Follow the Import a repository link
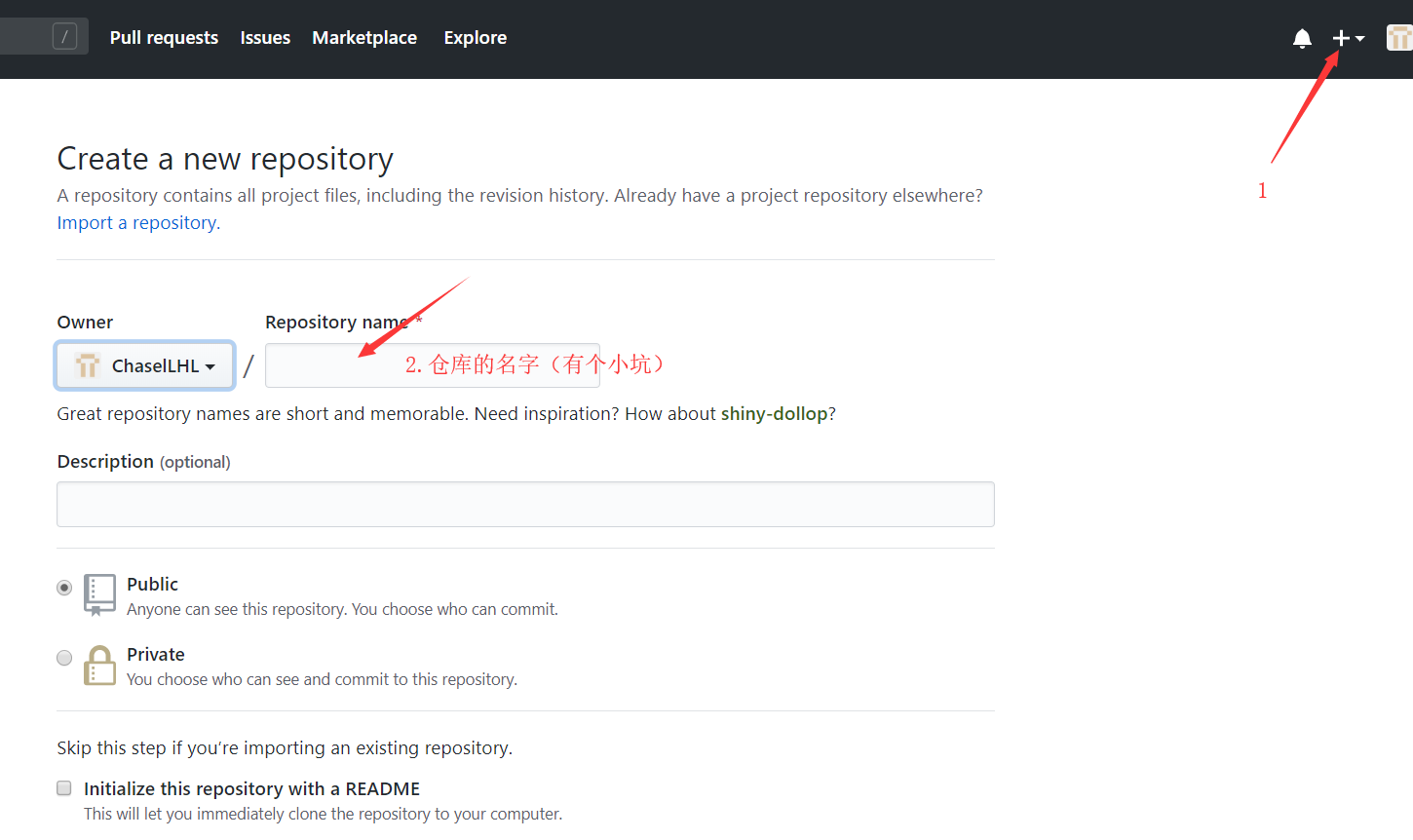 [138, 222]
